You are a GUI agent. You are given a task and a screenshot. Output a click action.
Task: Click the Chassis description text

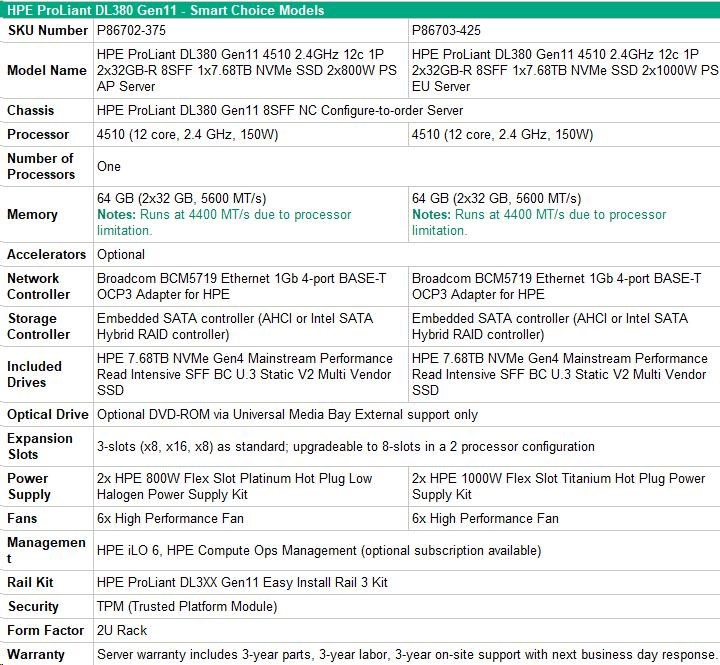(280, 110)
